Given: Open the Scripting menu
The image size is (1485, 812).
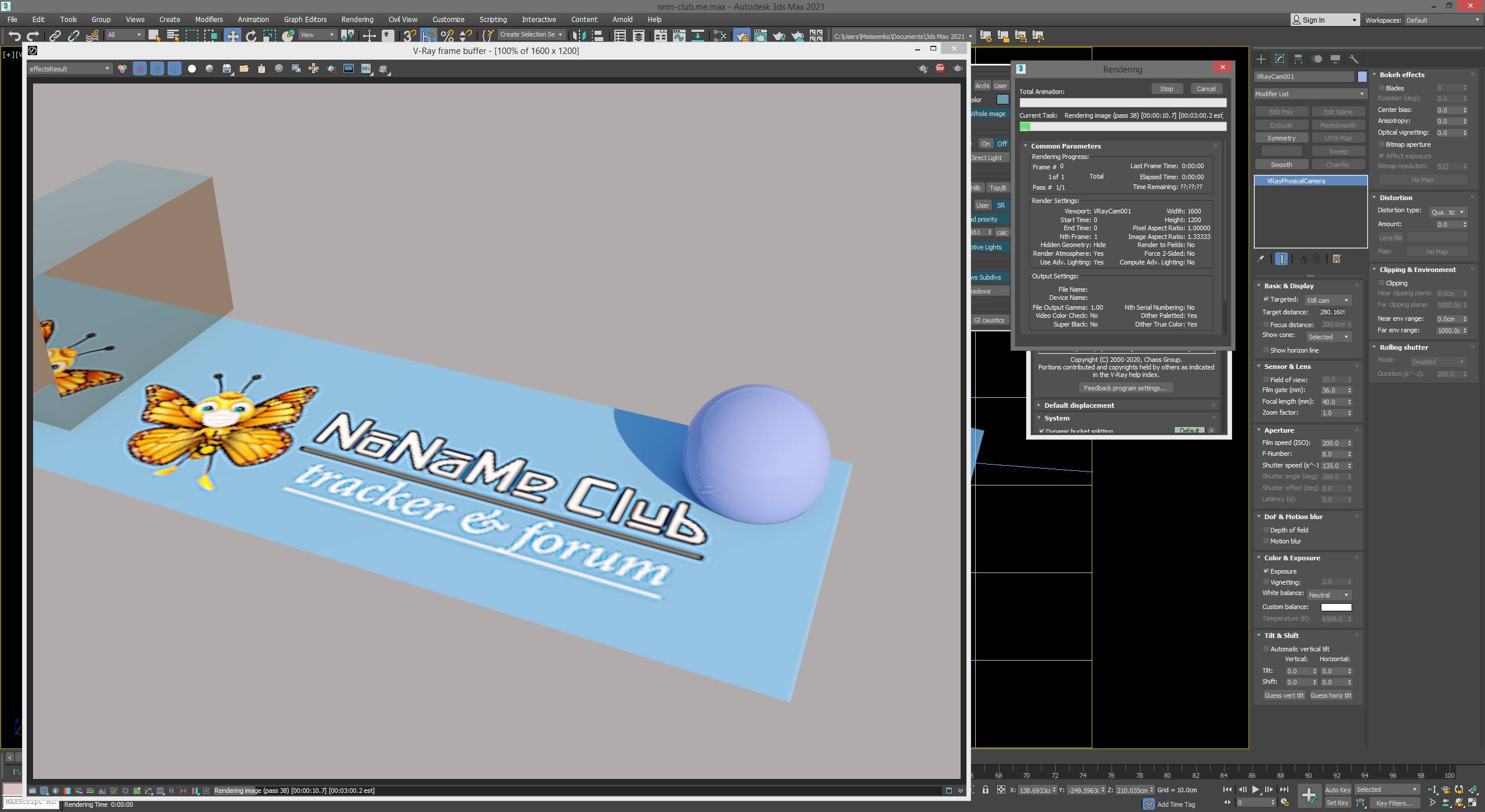Looking at the screenshot, I should click(493, 19).
